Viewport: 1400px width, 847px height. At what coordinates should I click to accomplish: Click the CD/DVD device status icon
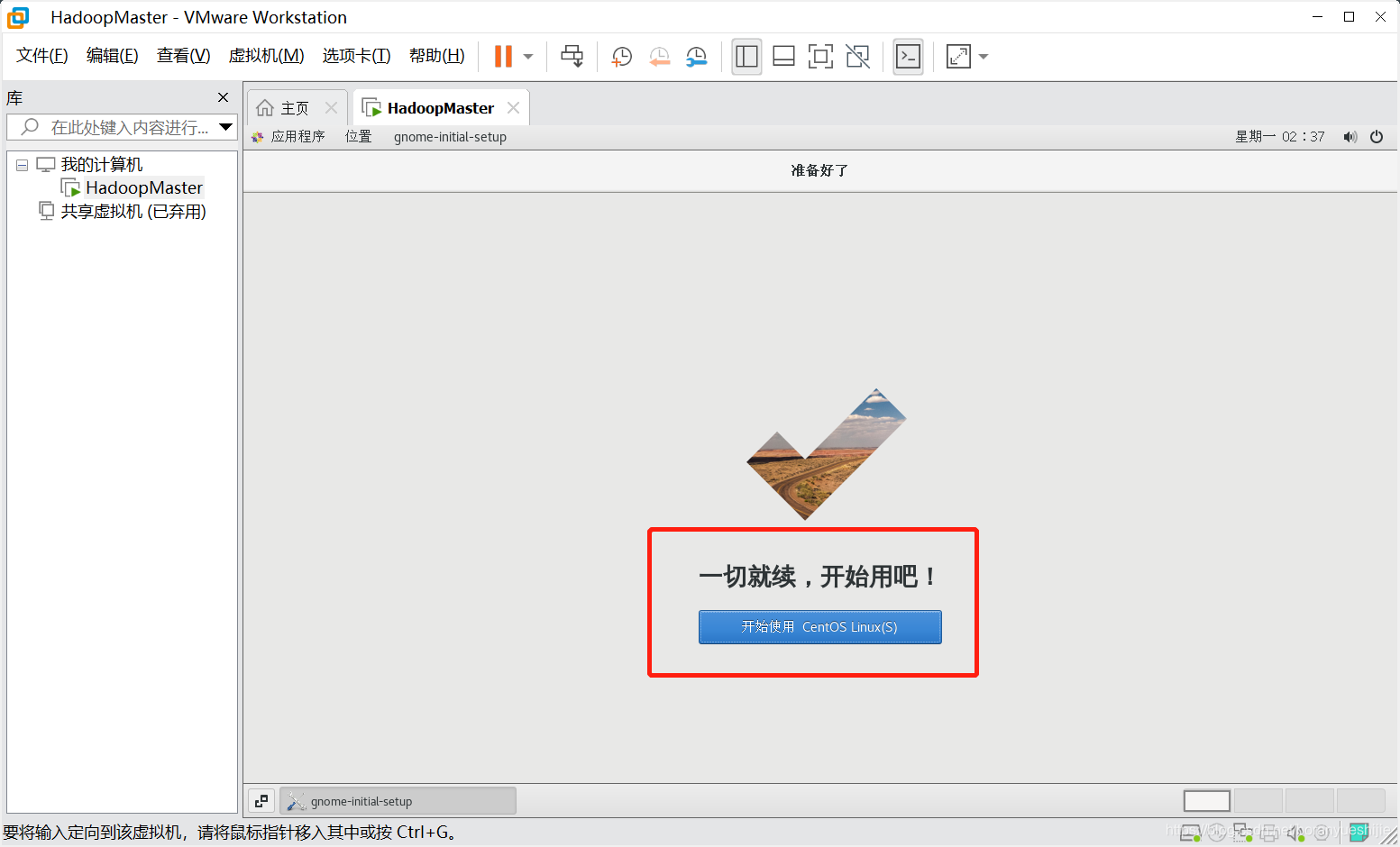(1217, 833)
